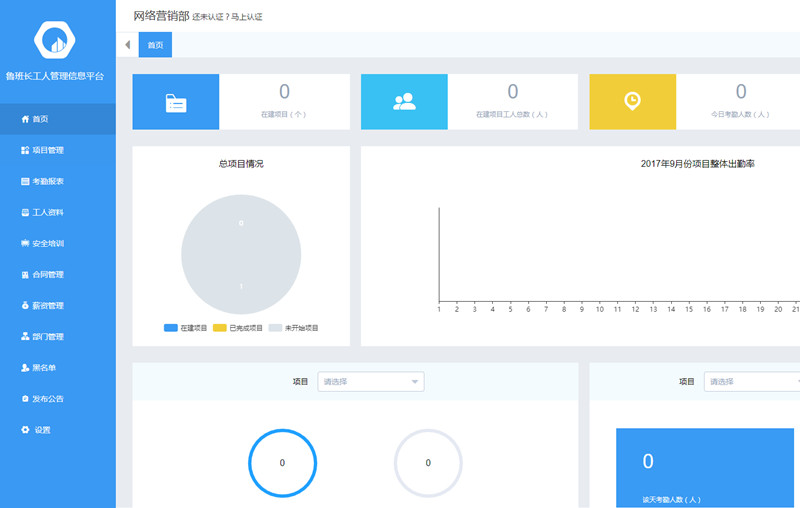
Task: Click the 工人资料 sidebar icon
Action: (x=25, y=212)
